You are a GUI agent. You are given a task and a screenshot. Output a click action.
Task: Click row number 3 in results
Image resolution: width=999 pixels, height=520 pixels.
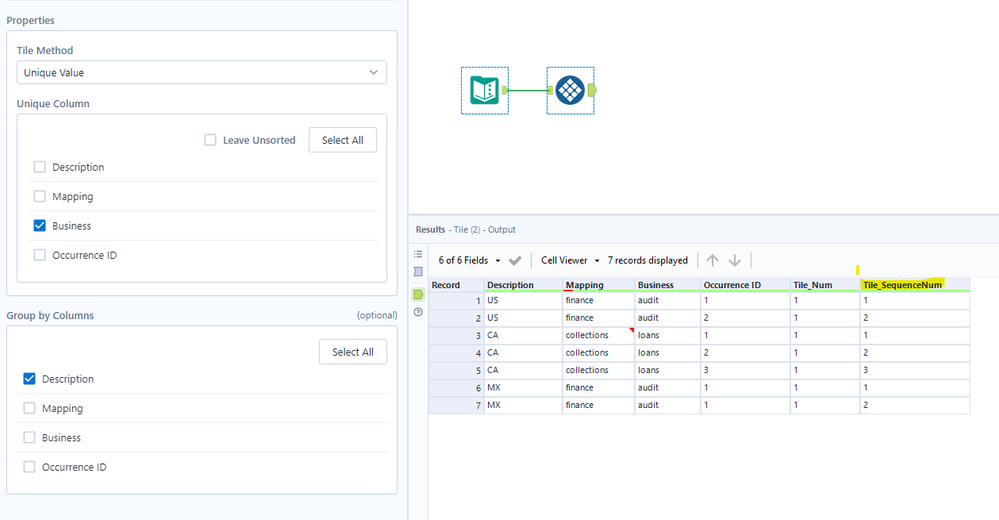click(x=456, y=335)
